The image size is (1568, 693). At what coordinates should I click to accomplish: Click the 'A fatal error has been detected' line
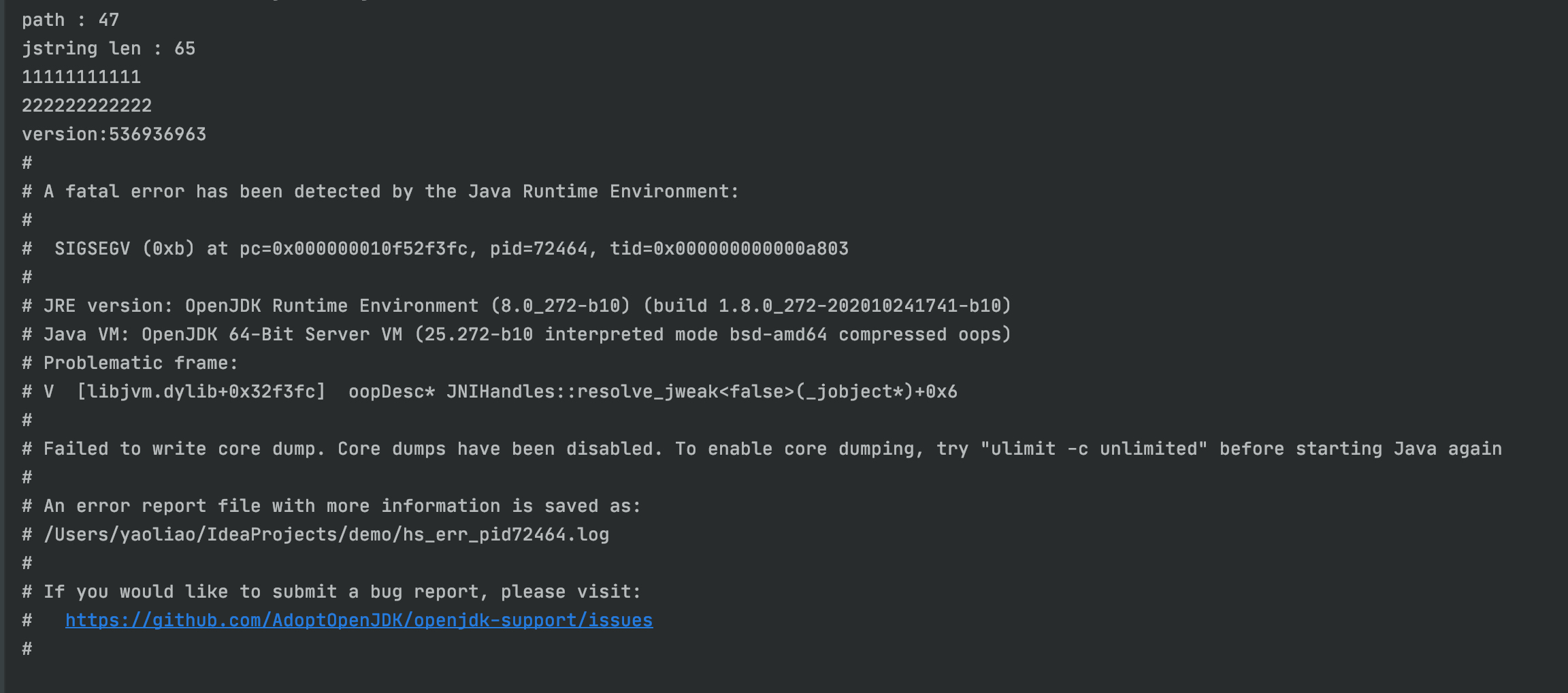tap(380, 191)
